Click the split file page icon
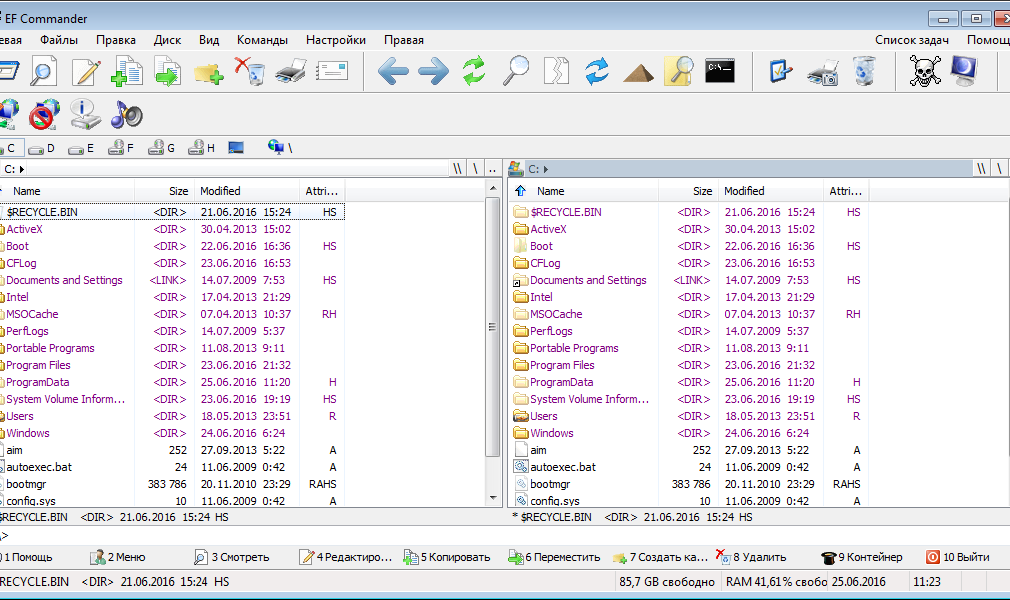The height and width of the screenshot is (600, 1010). (556, 71)
